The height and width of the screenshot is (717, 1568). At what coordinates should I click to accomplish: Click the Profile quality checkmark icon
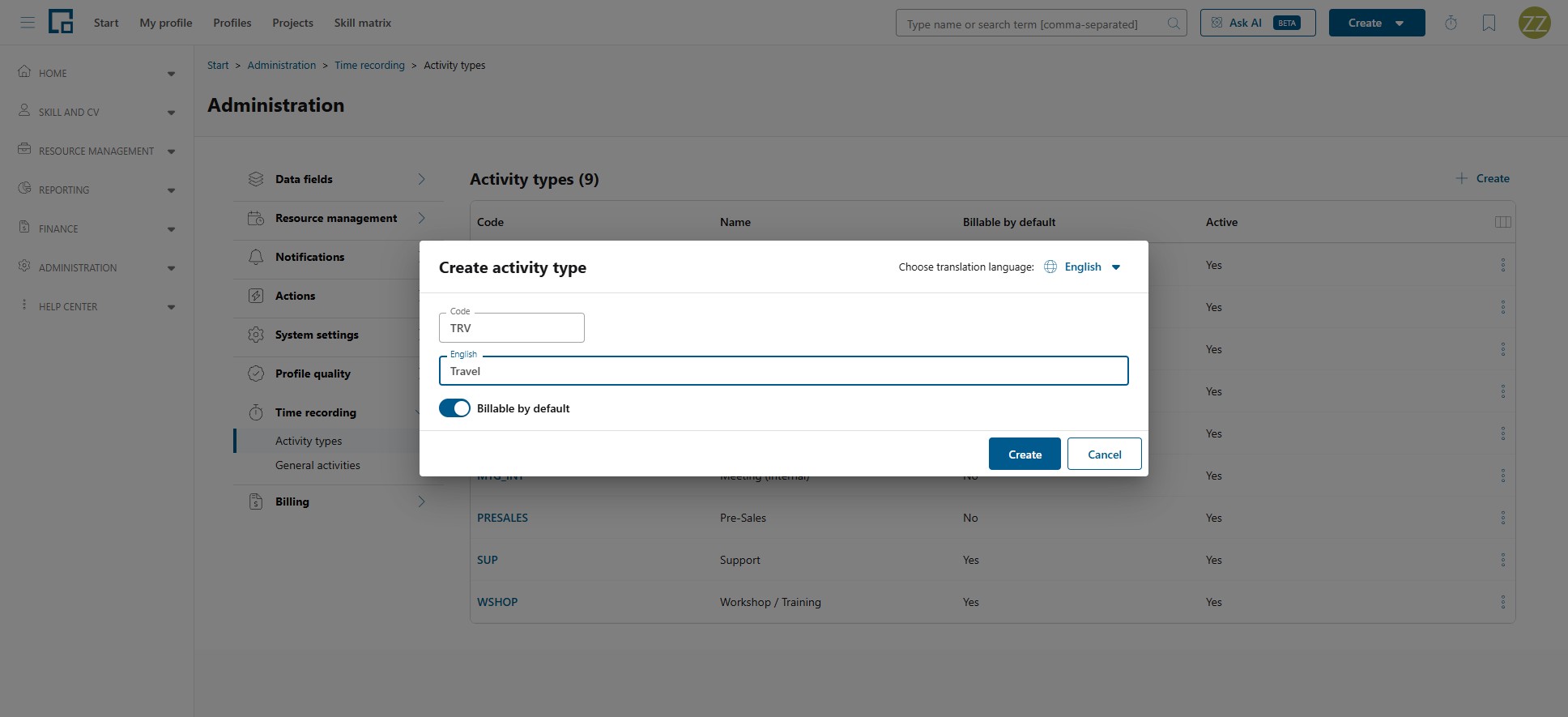coord(256,373)
